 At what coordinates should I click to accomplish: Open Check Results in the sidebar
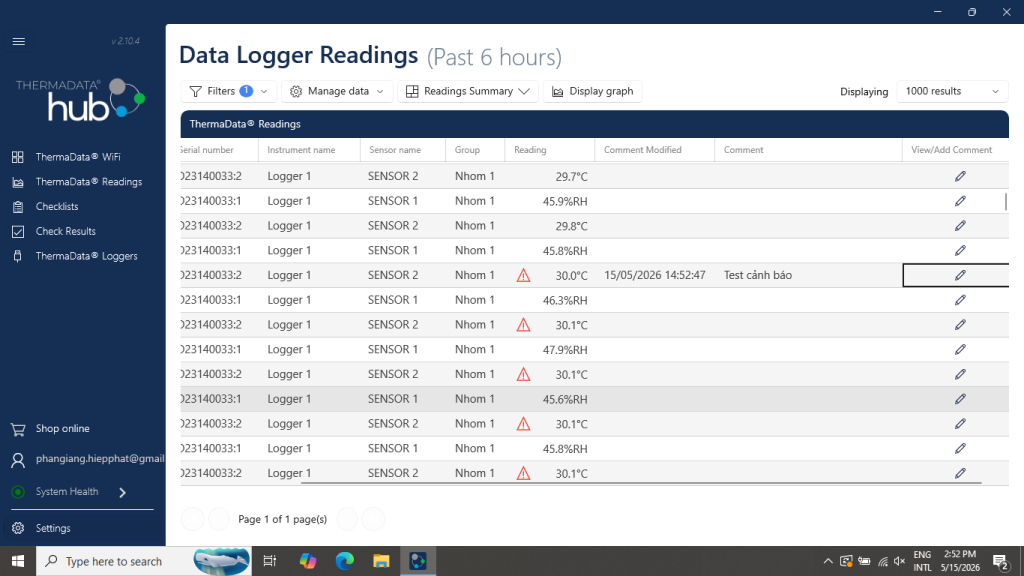pos(65,231)
